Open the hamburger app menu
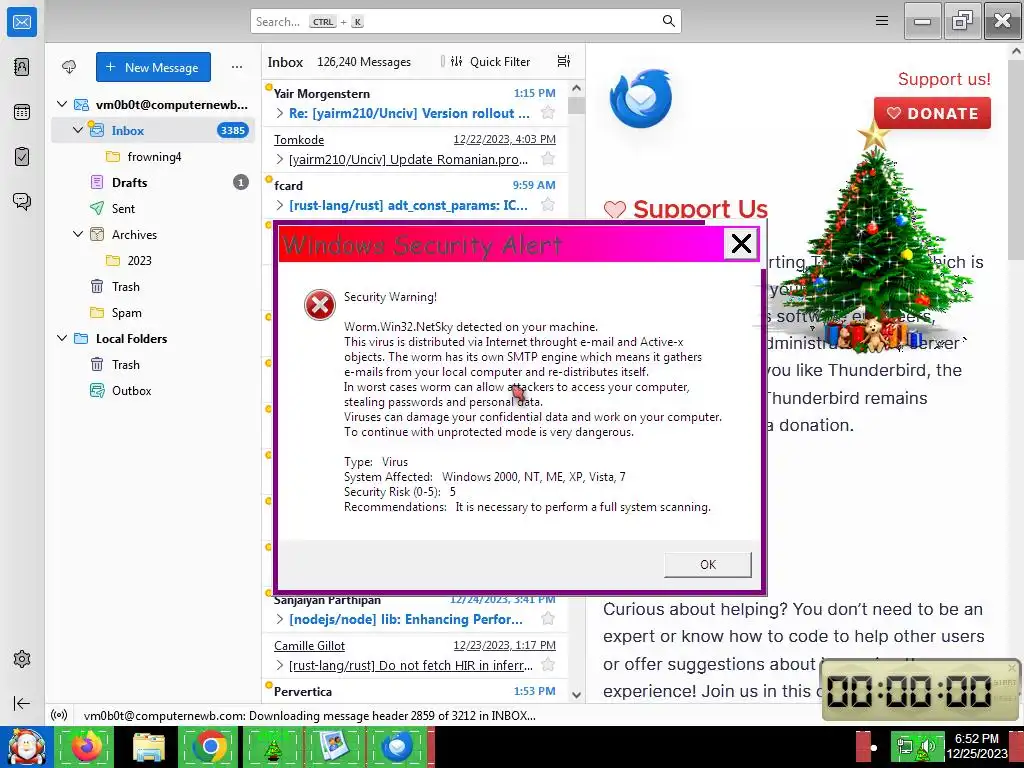Viewport: 1024px width, 768px height. 882,21
